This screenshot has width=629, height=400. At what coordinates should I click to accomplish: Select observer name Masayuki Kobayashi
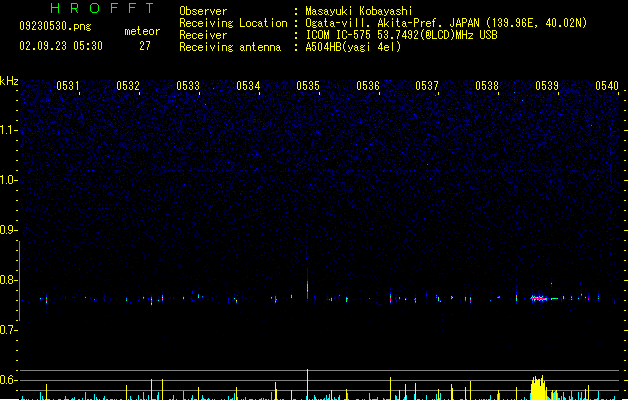pyautogui.click(x=359, y=11)
